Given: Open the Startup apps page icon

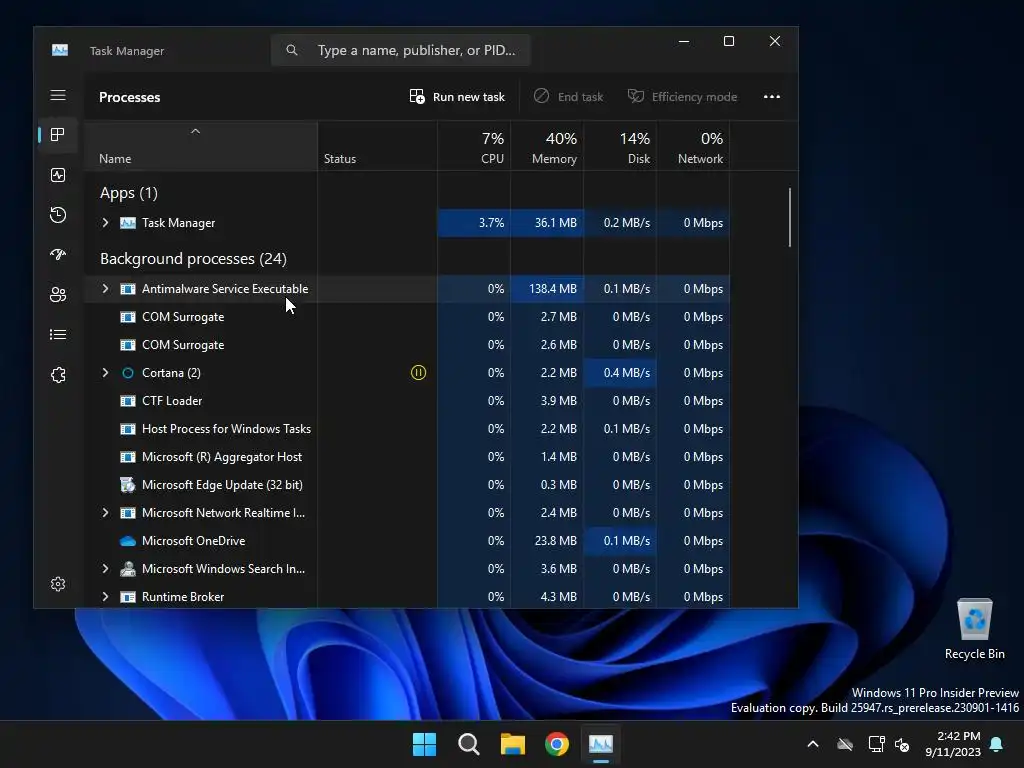Looking at the screenshot, I should [x=58, y=255].
